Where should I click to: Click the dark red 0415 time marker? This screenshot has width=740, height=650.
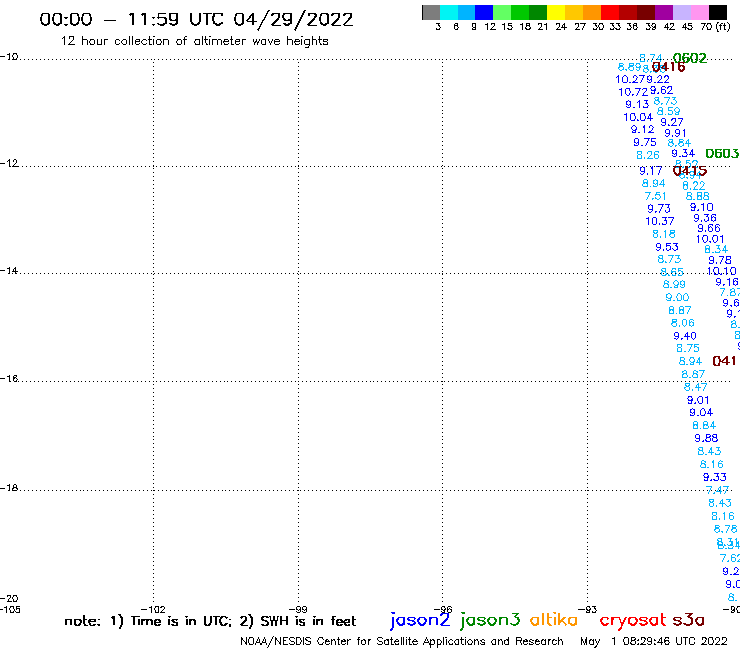pos(690,171)
